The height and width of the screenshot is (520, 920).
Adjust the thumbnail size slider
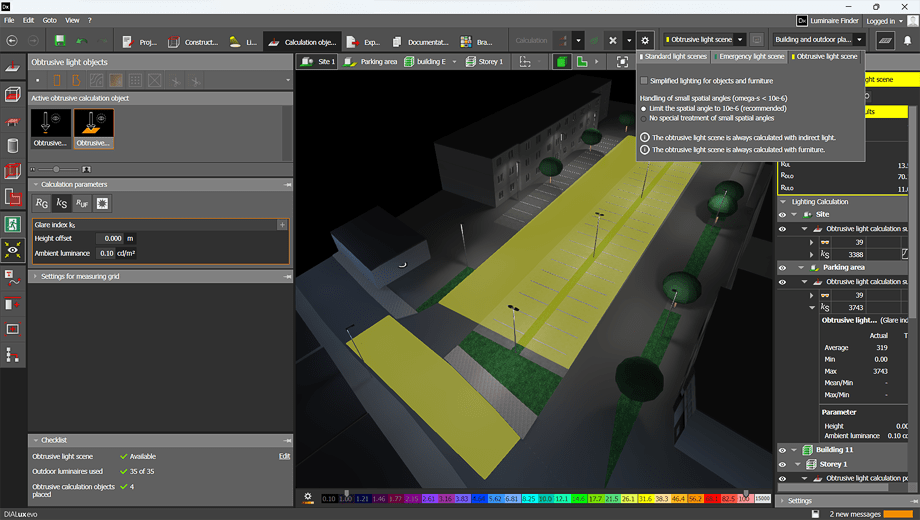click(x=56, y=169)
